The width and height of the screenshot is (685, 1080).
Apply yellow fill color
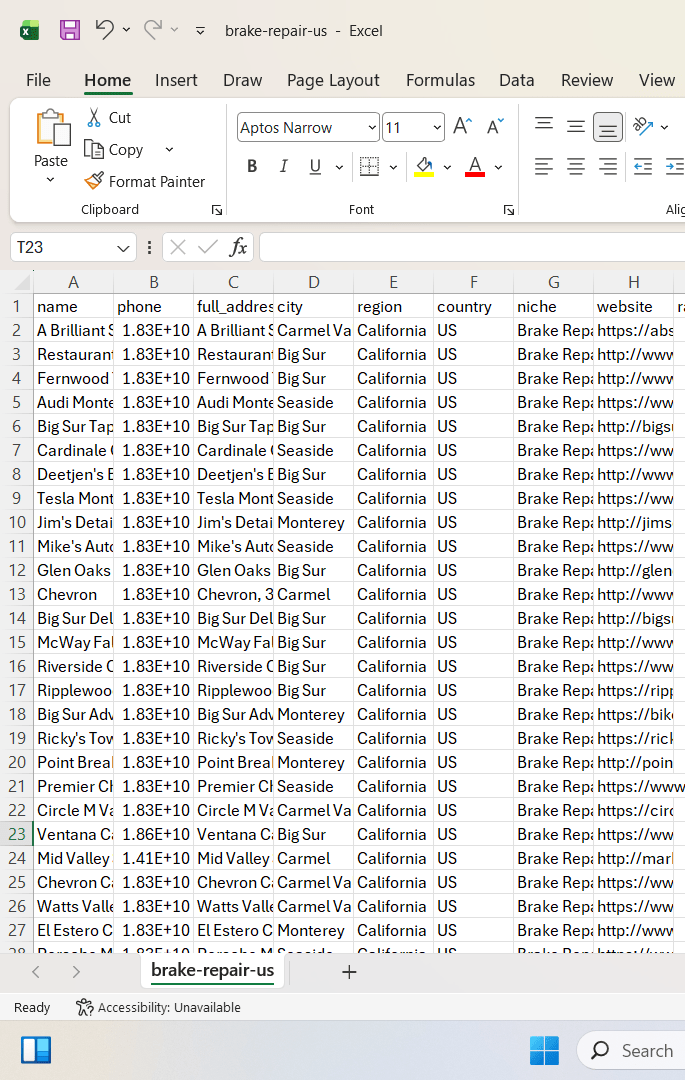pyautogui.click(x=424, y=166)
